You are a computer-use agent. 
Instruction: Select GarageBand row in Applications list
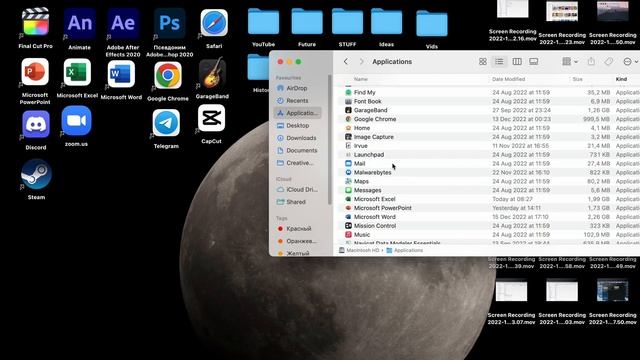pyautogui.click(x=489, y=110)
